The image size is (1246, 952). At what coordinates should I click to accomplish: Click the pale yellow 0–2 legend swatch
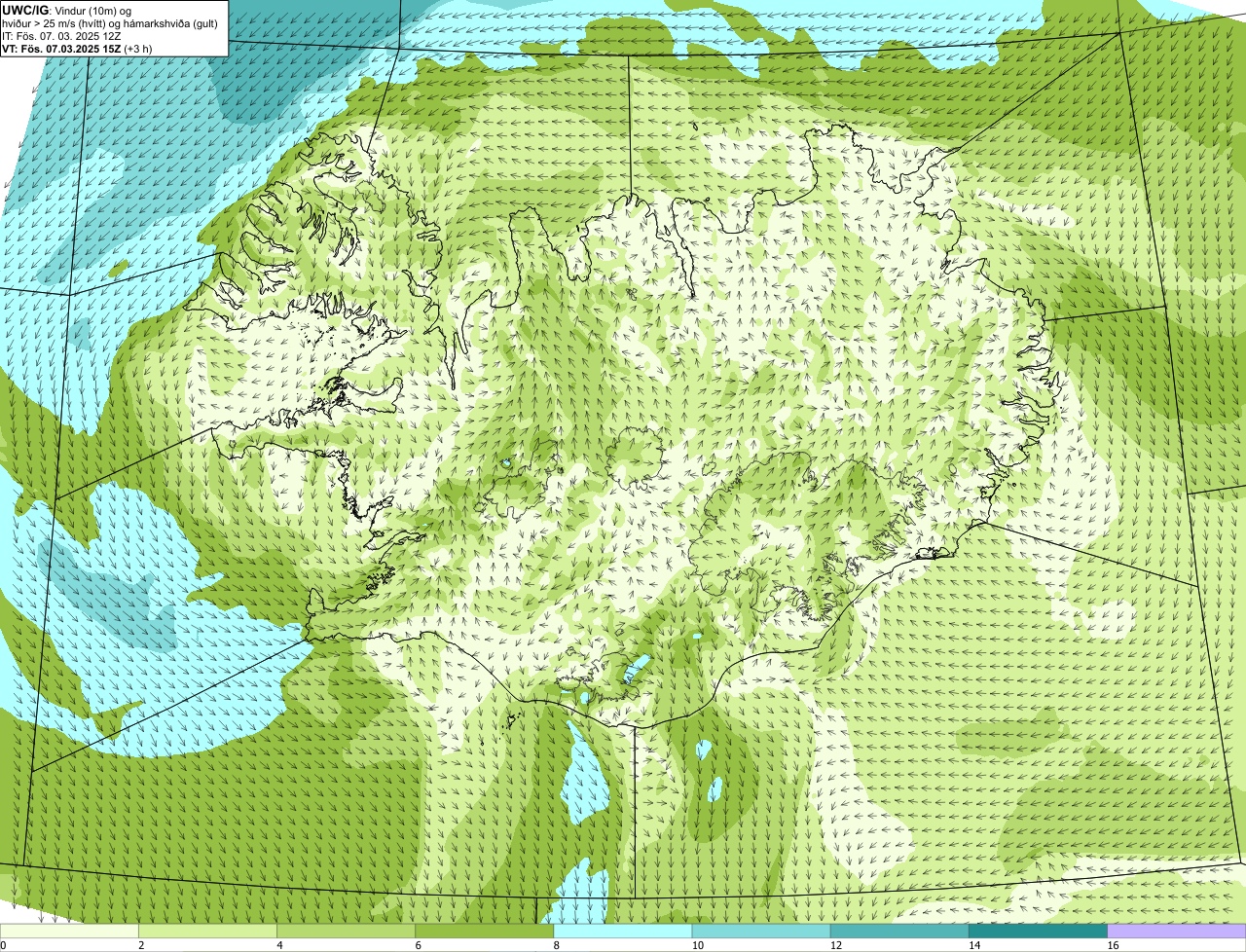point(69,932)
